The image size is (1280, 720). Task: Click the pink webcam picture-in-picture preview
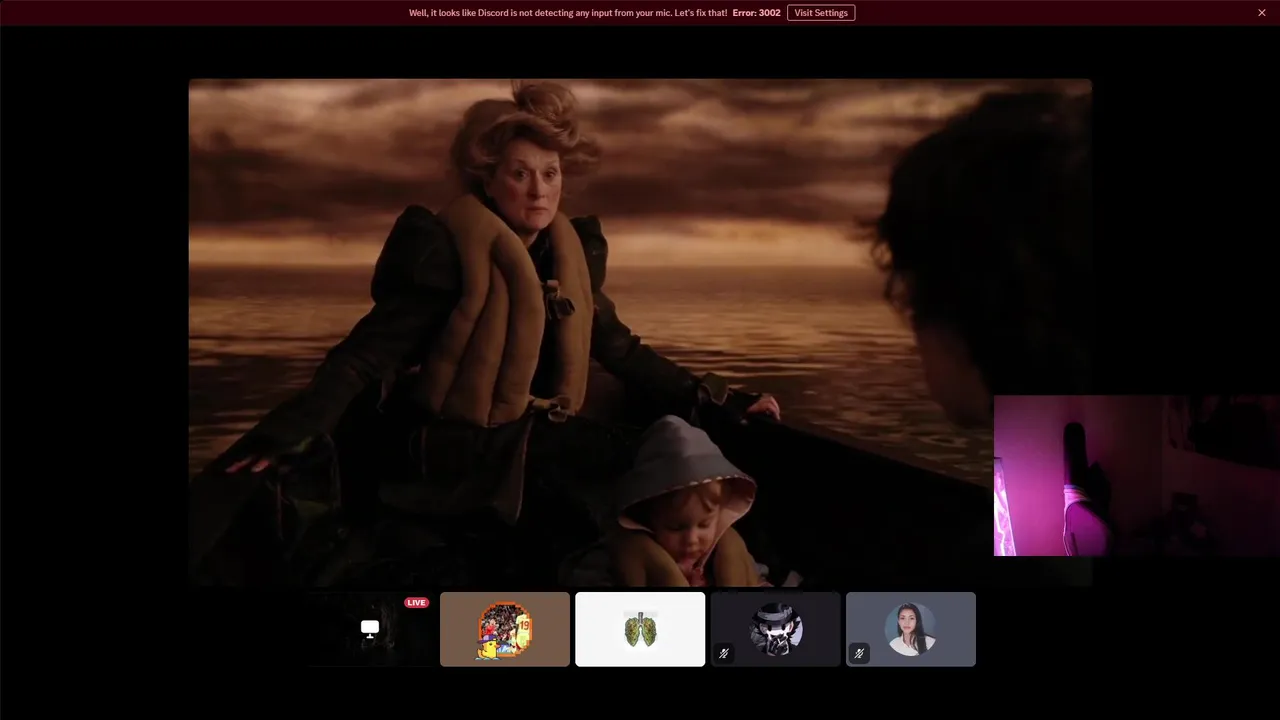pos(1137,475)
